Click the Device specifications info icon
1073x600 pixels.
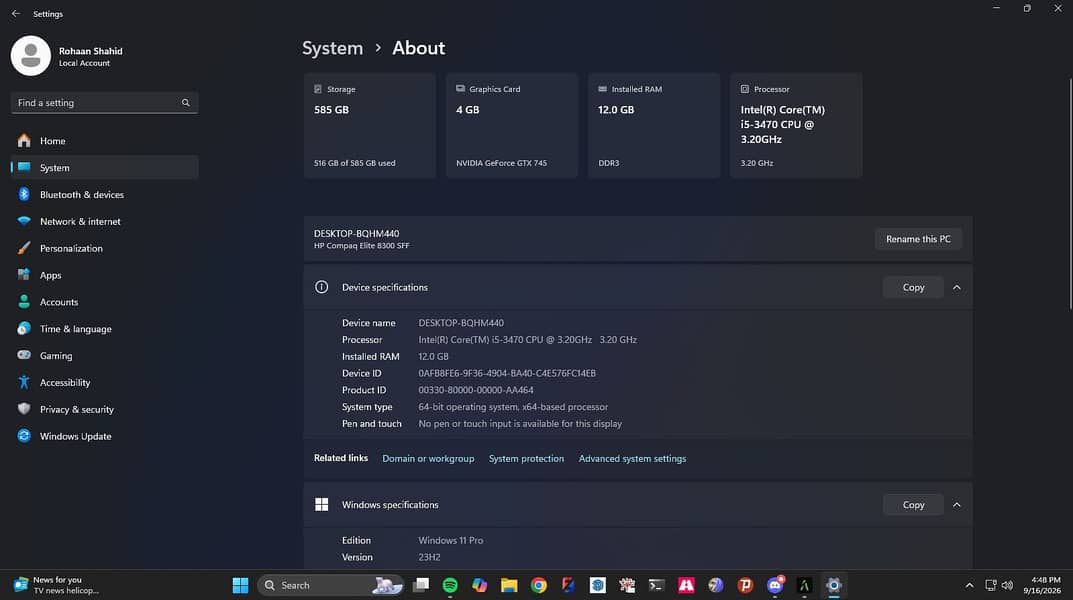tap(322, 287)
